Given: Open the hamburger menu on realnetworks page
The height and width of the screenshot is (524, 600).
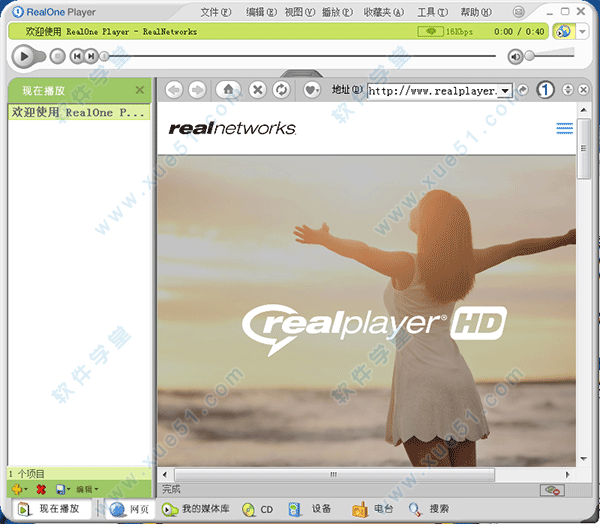Looking at the screenshot, I should pyautogui.click(x=564, y=128).
